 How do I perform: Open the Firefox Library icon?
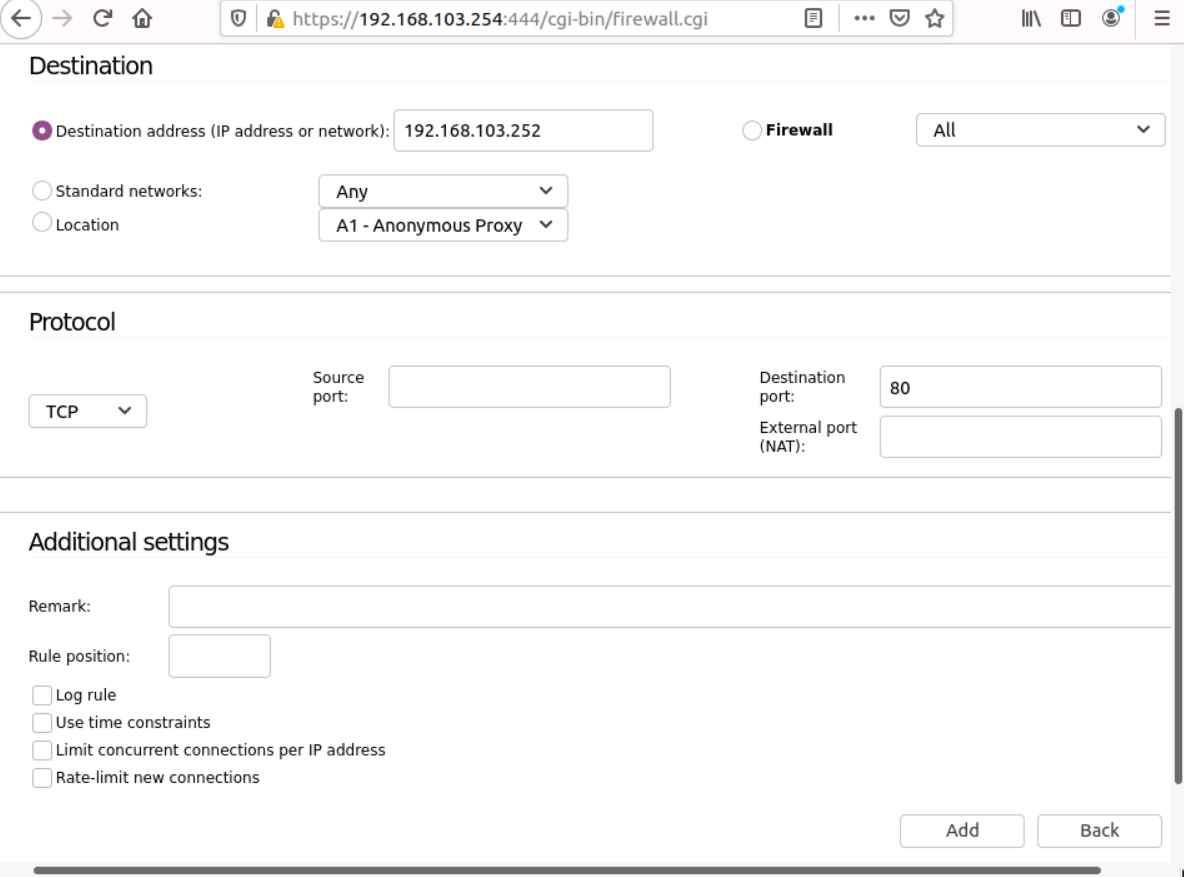(1031, 20)
